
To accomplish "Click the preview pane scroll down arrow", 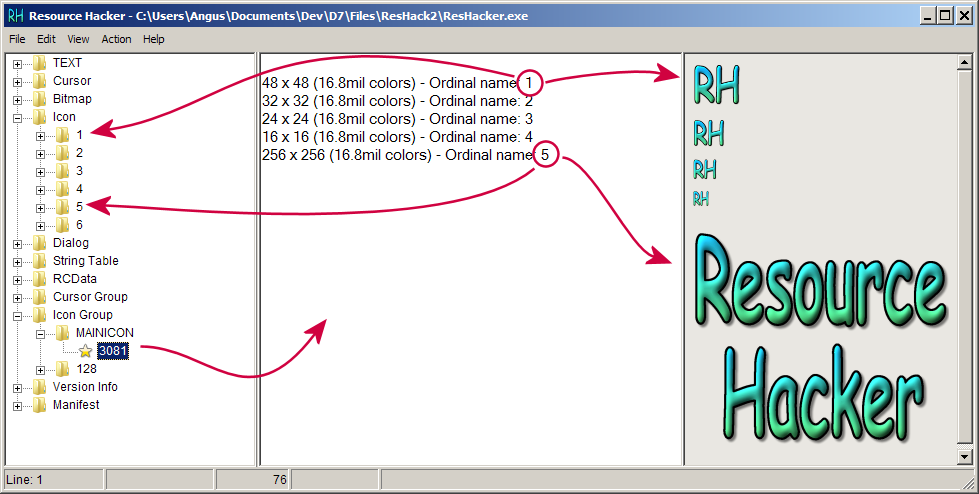I will [x=964, y=456].
